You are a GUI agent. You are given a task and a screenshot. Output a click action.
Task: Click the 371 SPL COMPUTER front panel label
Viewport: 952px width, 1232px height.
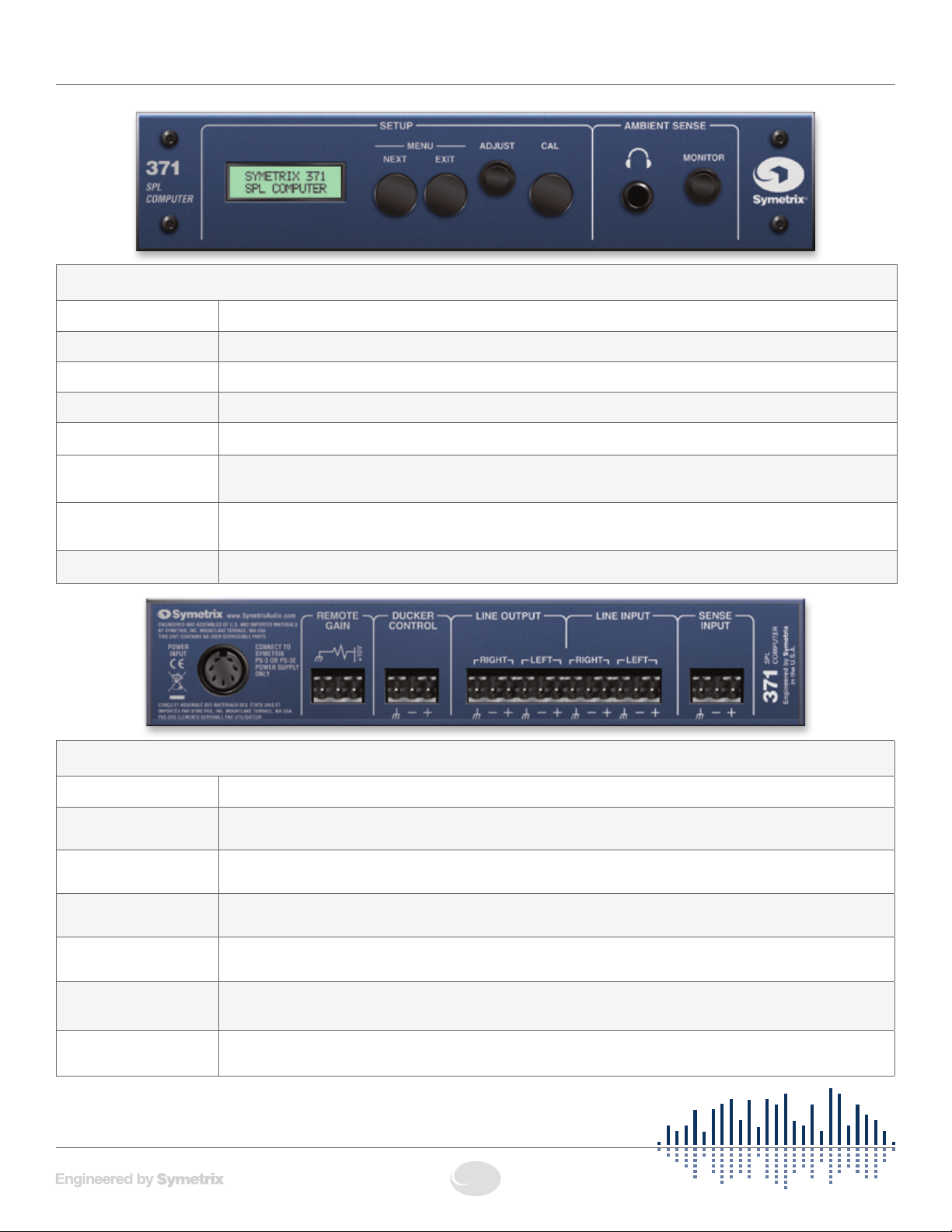click(169, 182)
